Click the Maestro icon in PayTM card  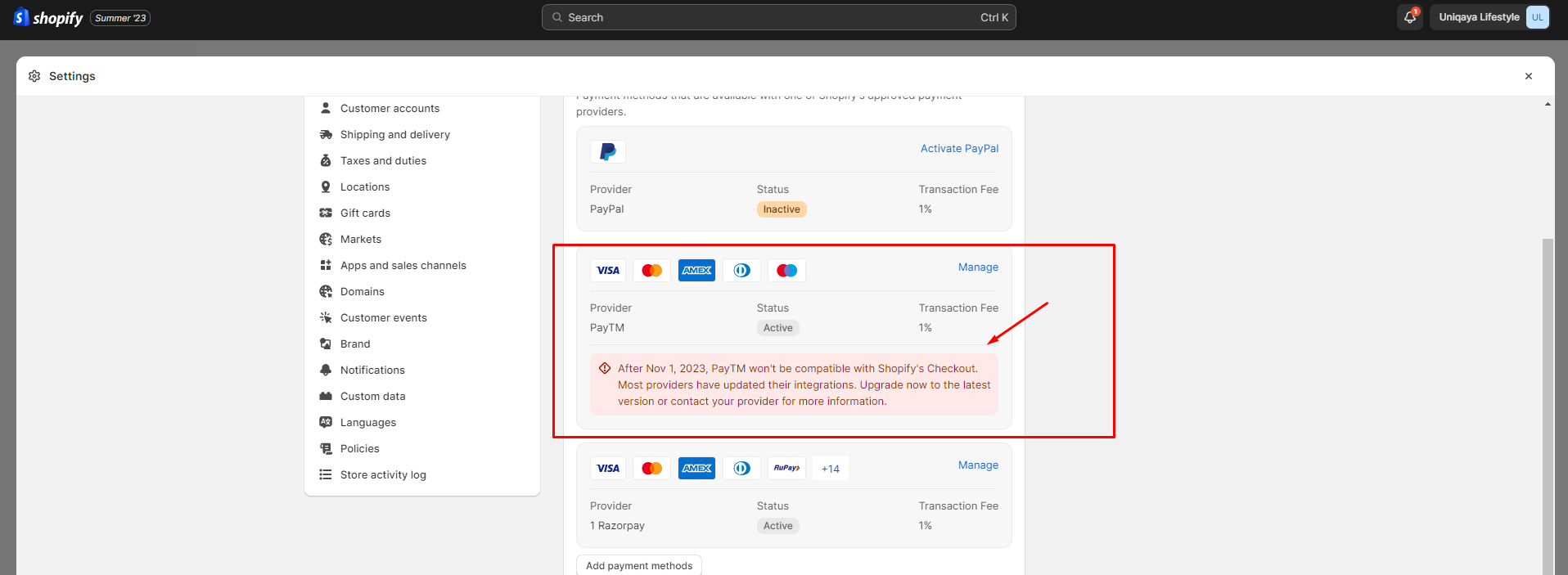786,270
